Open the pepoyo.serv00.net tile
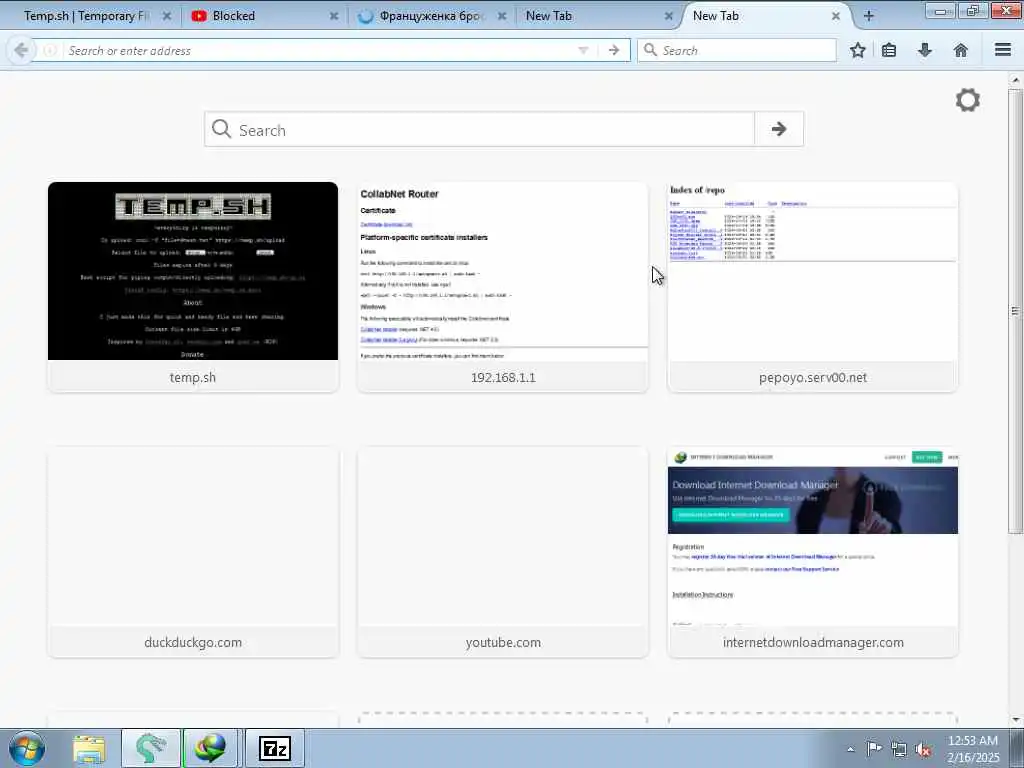The height and width of the screenshot is (768, 1024). tap(813, 287)
